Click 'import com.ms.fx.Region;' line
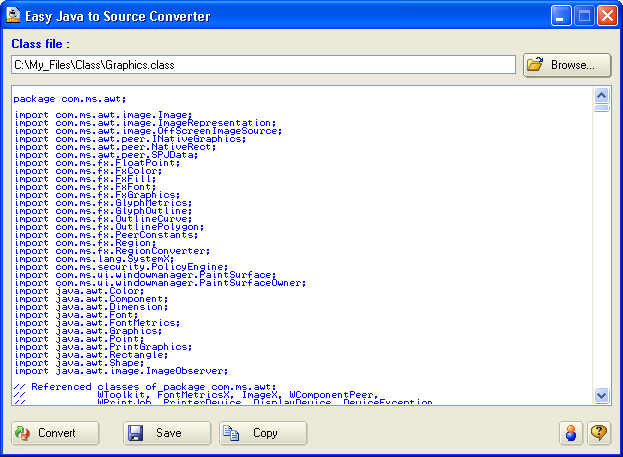The width and height of the screenshot is (623, 457). [85, 243]
